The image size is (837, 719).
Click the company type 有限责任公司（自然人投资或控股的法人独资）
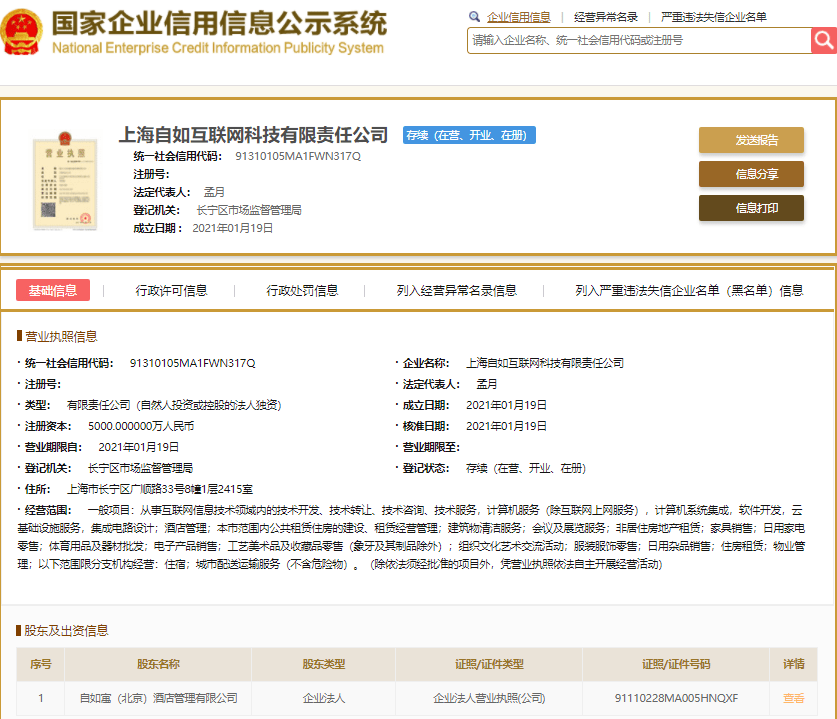coord(174,405)
